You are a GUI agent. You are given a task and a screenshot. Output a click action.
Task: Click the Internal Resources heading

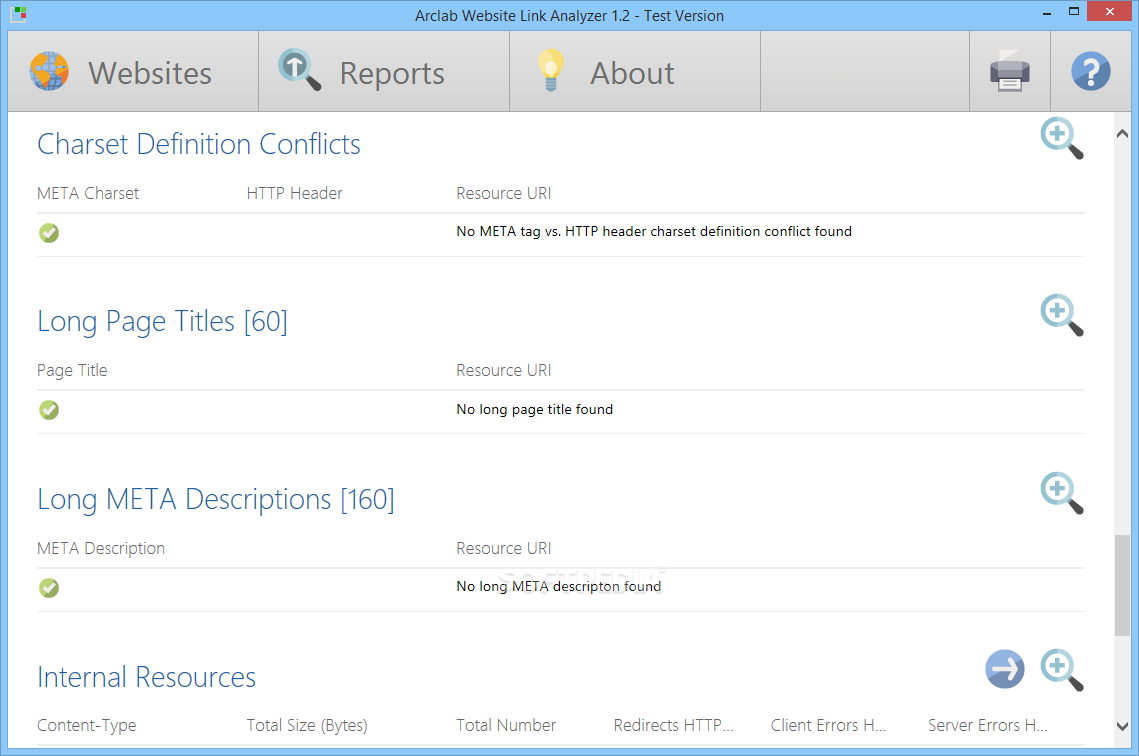(146, 677)
